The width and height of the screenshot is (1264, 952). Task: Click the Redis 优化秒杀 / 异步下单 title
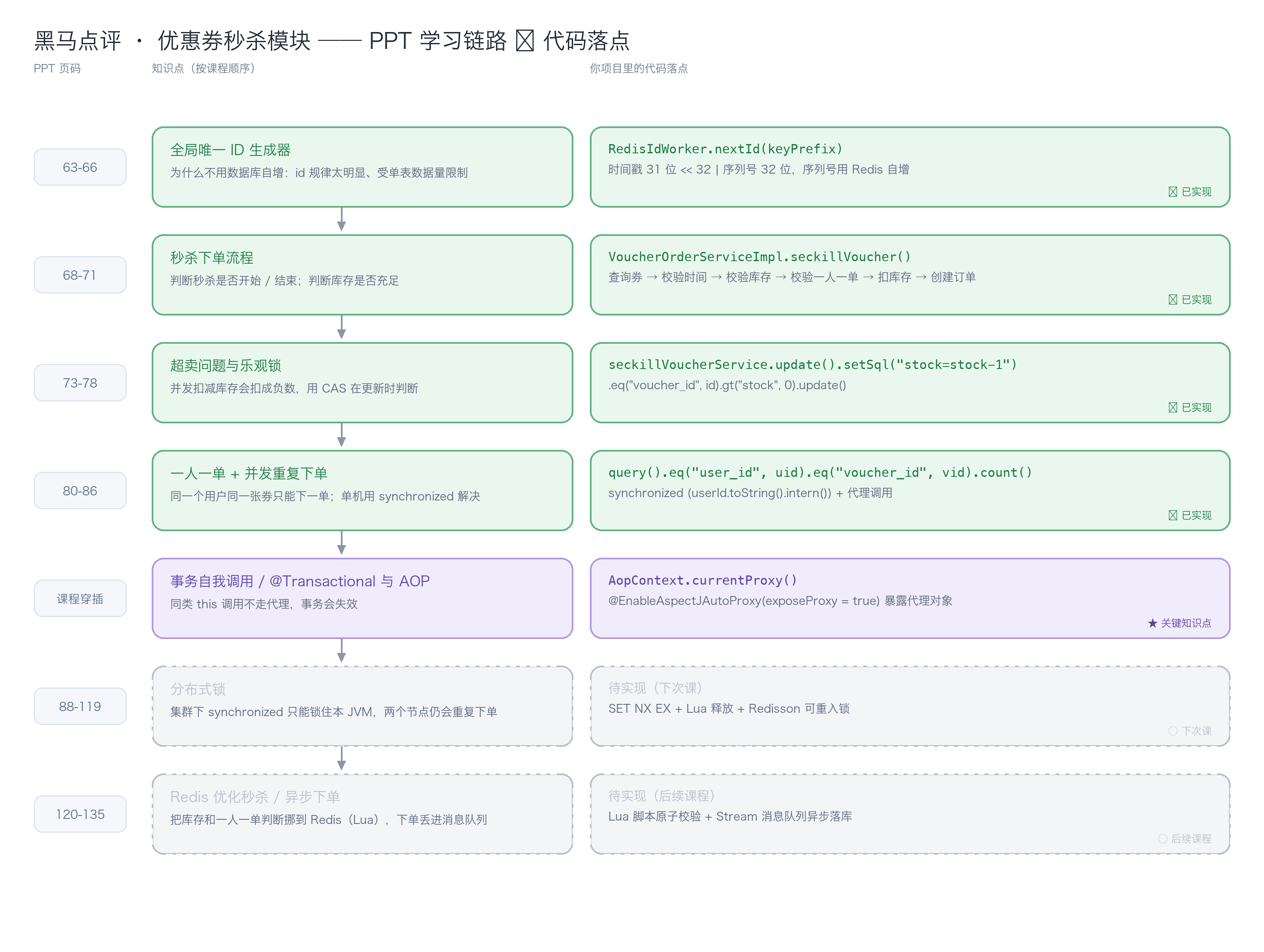point(255,797)
